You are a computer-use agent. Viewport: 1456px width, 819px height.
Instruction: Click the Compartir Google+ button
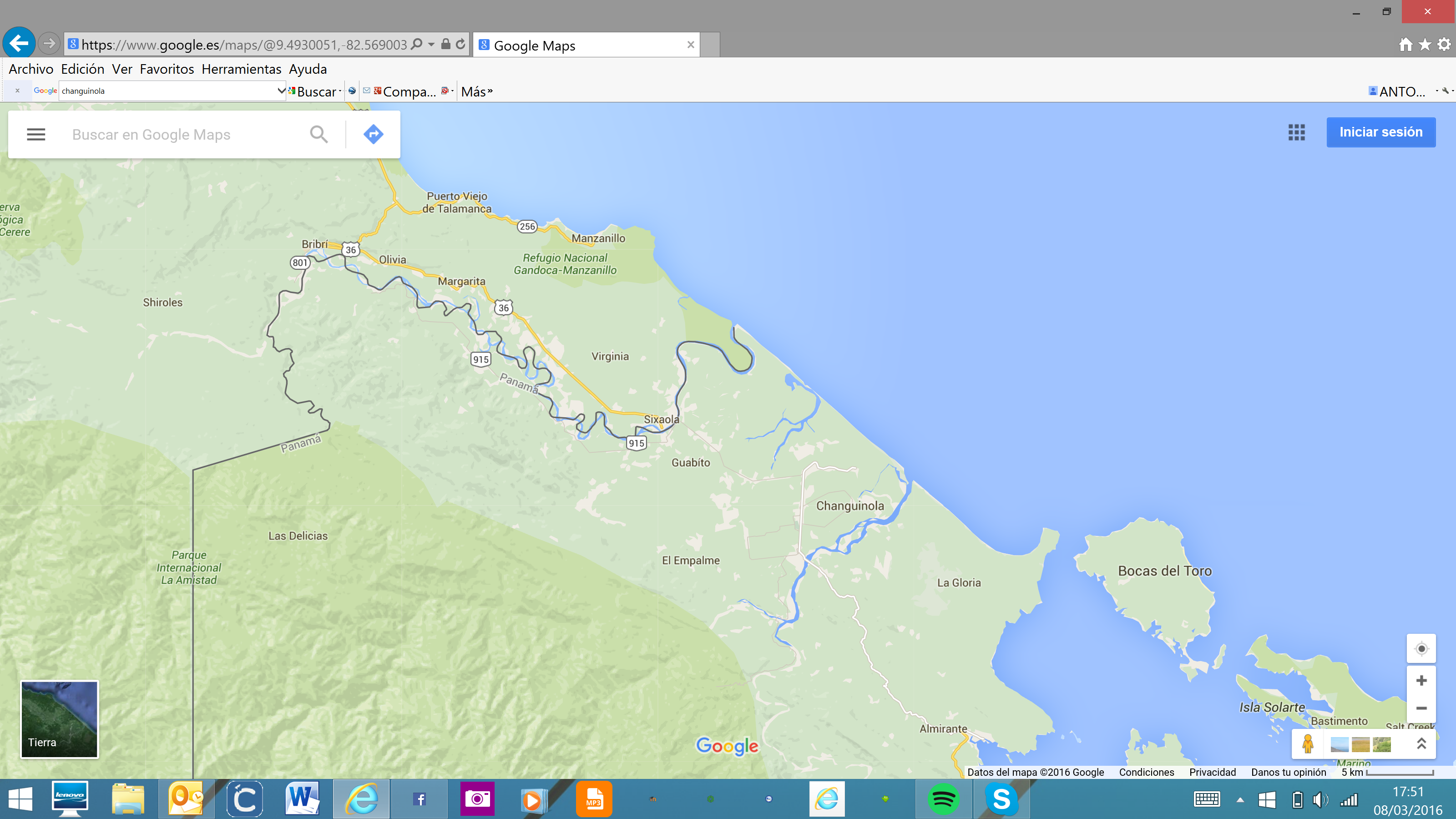coord(405,91)
